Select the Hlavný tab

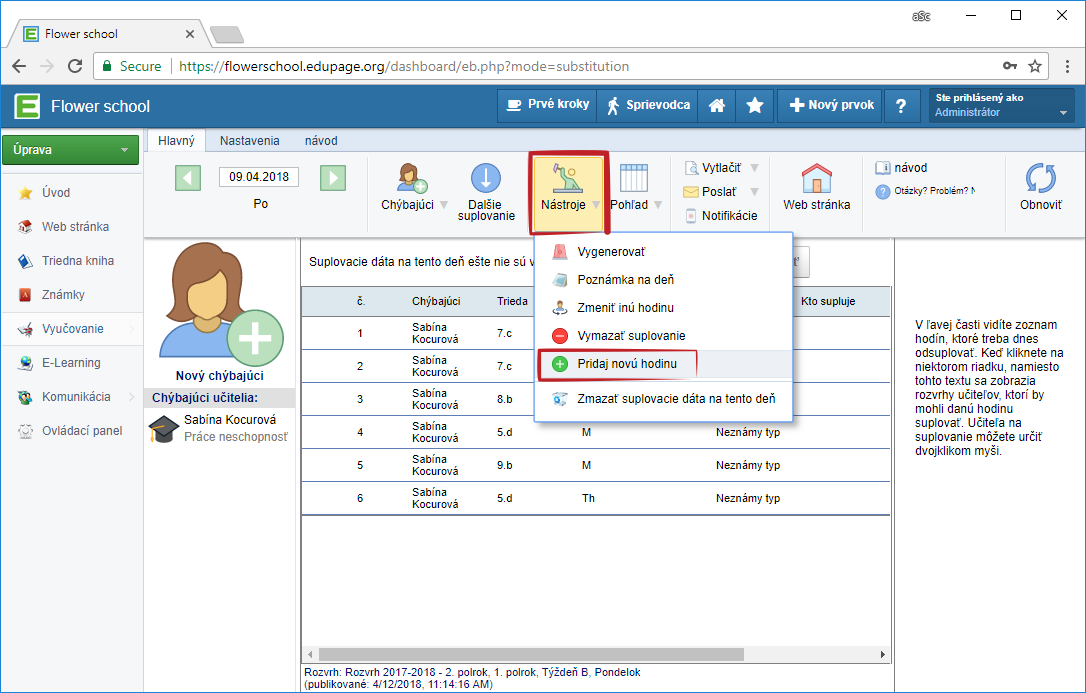pyautogui.click(x=176, y=141)
